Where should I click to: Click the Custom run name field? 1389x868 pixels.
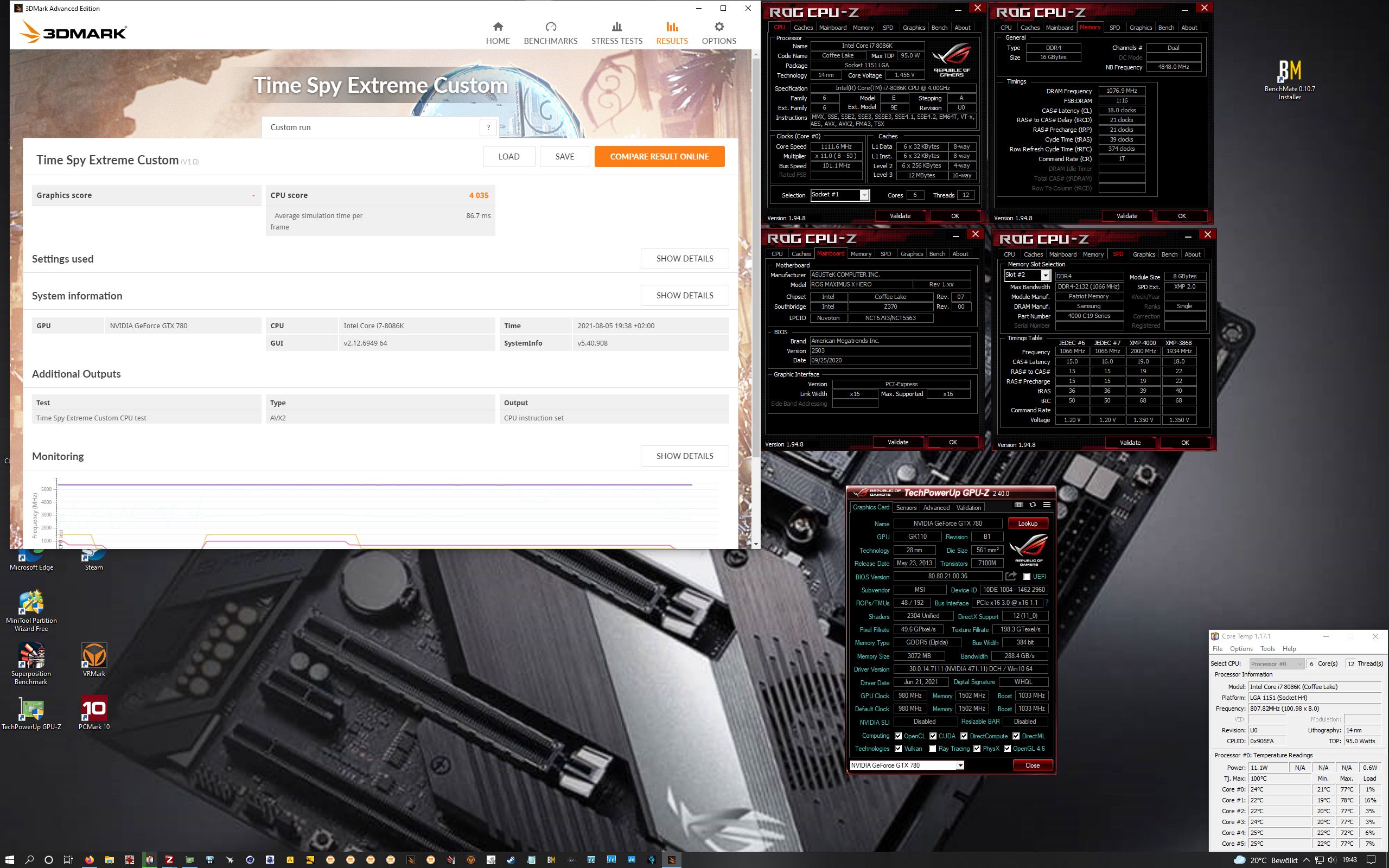click(372, 127)
